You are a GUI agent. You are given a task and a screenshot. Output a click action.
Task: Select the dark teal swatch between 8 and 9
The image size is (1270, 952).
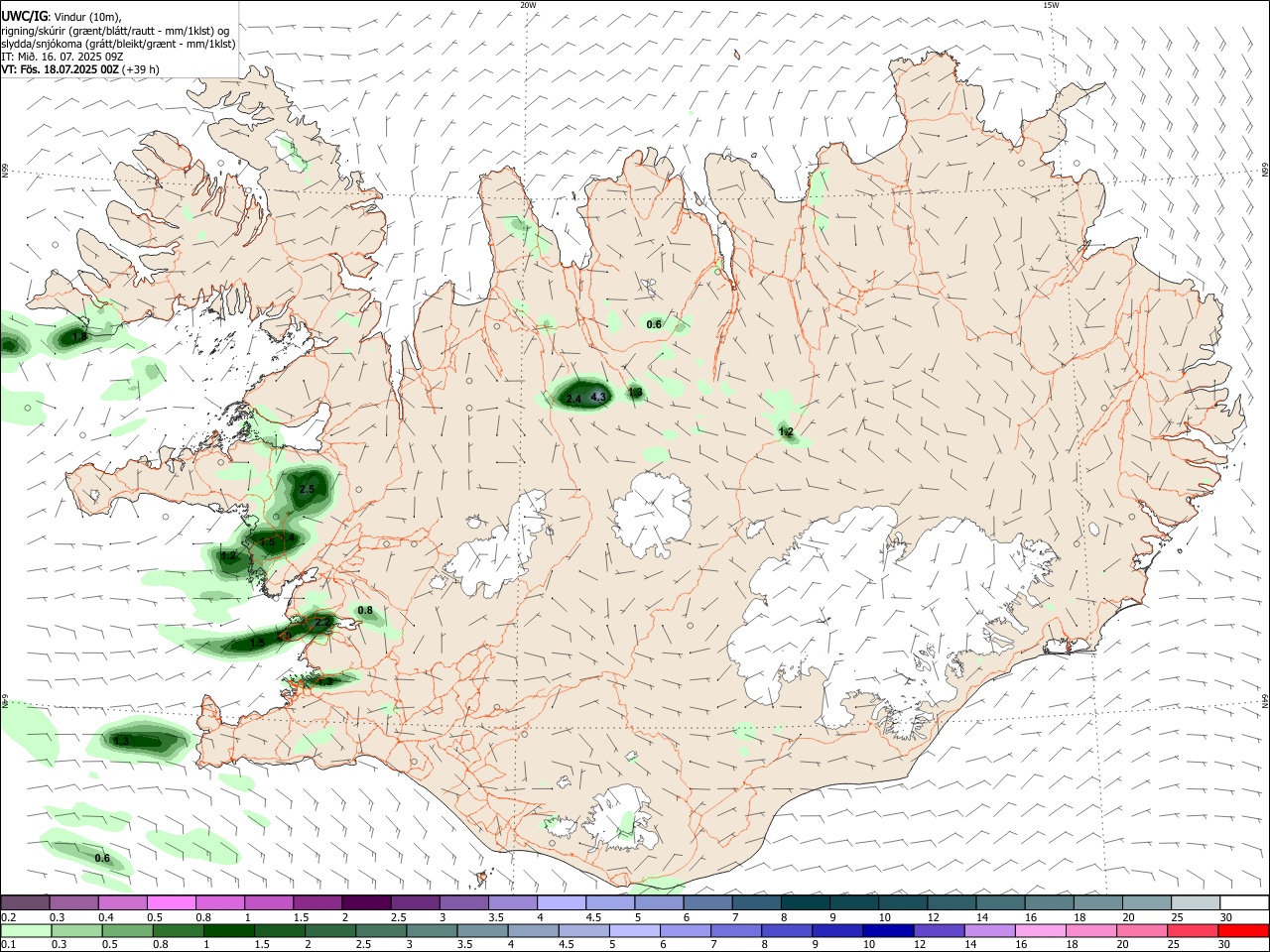pyautogui.click(x=805, y=902)
